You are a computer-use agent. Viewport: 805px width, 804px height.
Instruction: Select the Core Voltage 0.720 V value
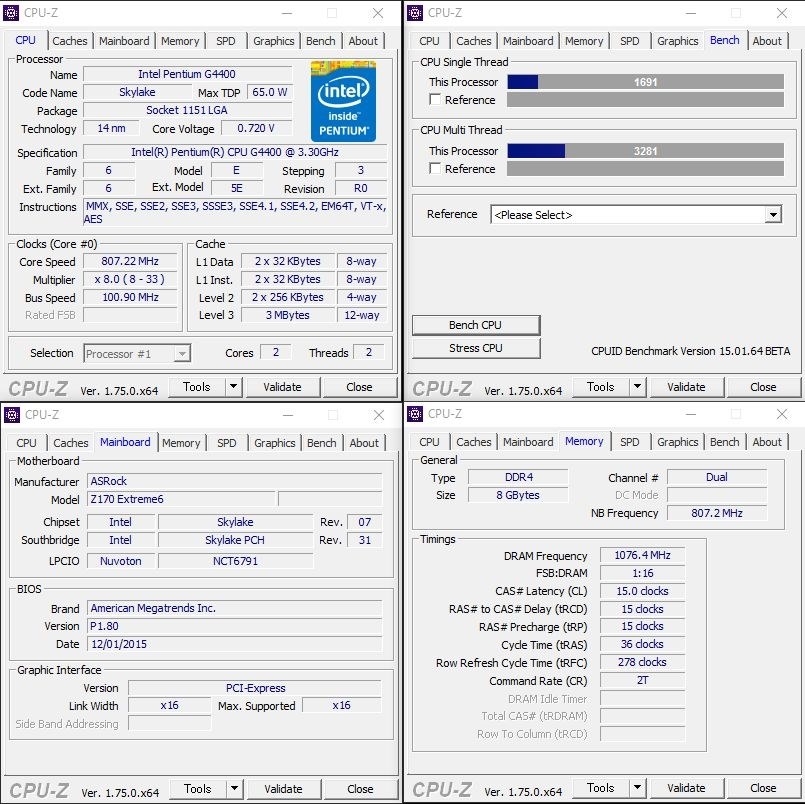tap(256, 128)
